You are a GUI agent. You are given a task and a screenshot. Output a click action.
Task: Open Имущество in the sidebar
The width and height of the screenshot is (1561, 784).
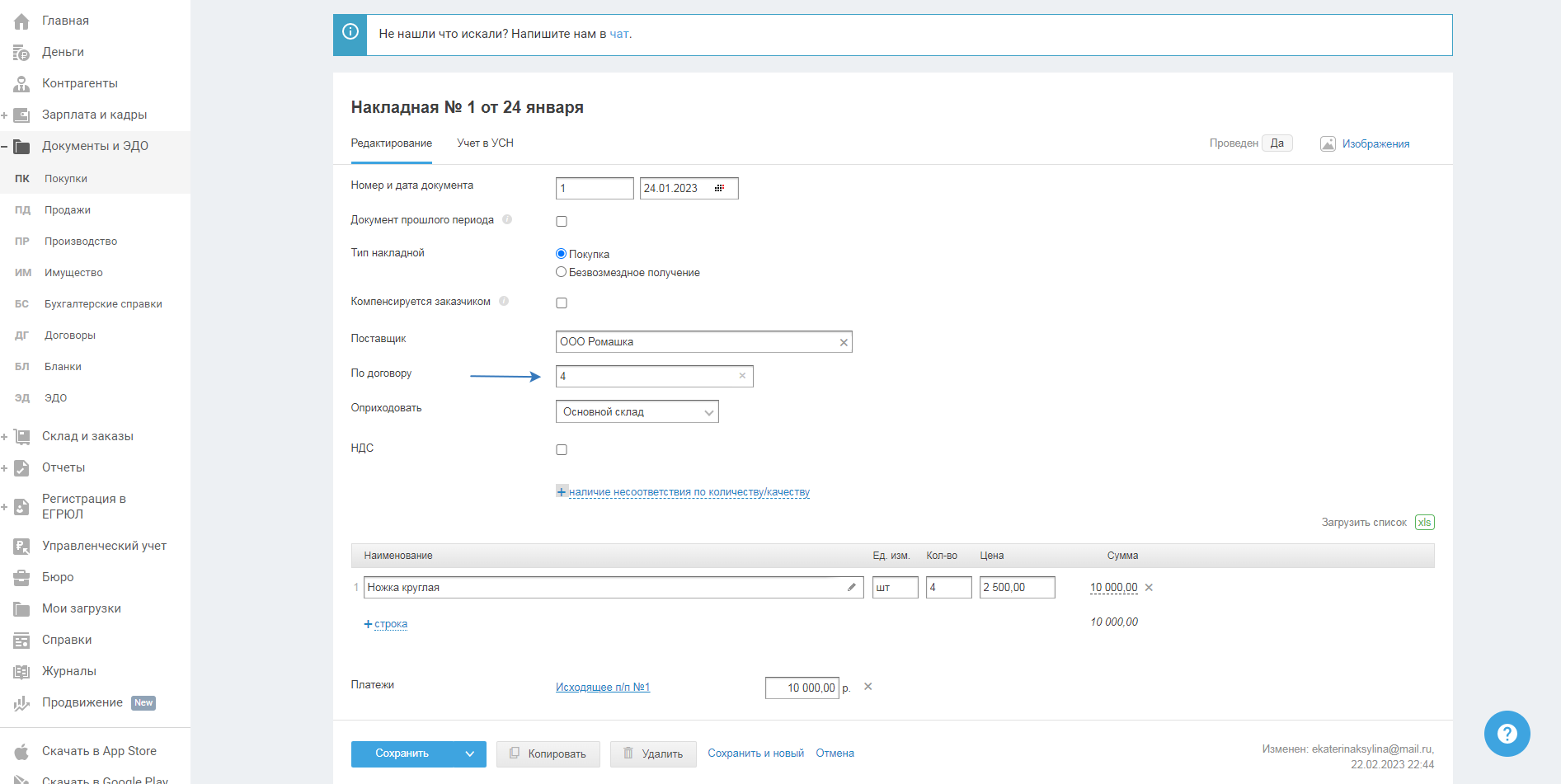tap(73, 273)
